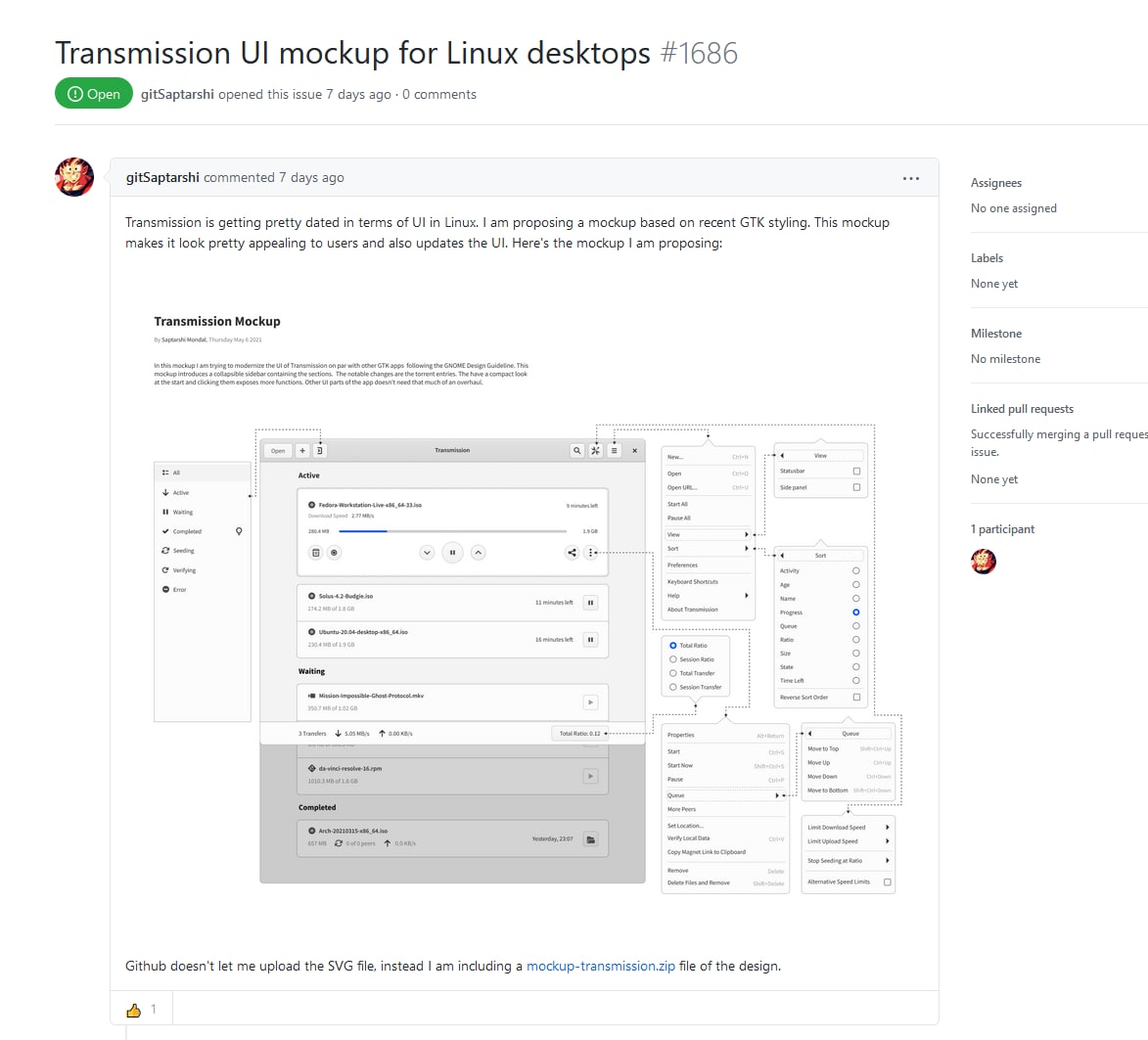The width and height of the screenshot is (1148, 1040).
Task: Pause the Ubuntu-20.04-desktop torrent
Action: tap(590, 639)
